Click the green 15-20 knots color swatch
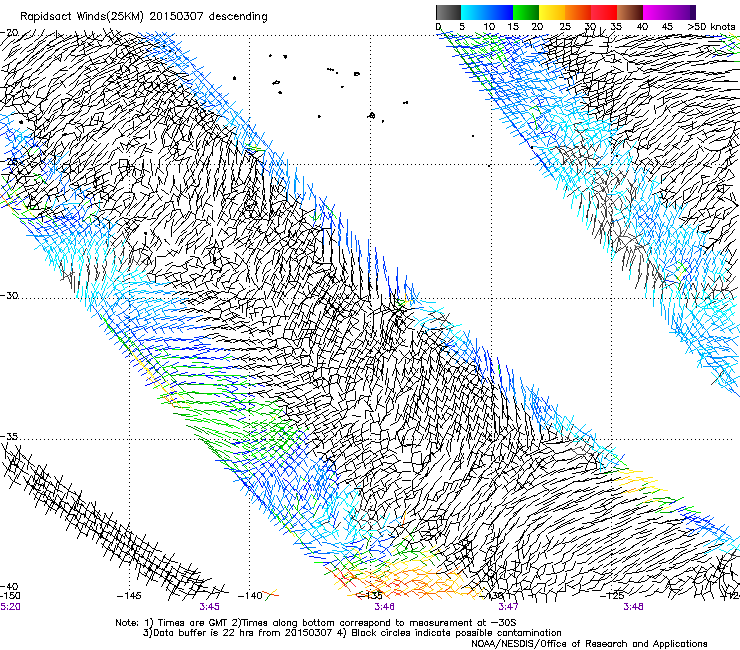The image size is (740, 650). 526,12
